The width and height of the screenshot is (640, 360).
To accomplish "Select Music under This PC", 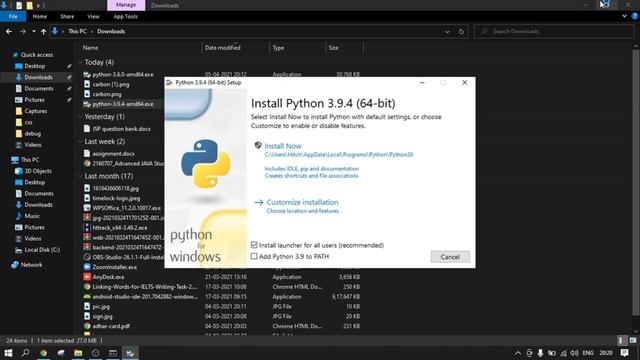I will coord(32,216).
